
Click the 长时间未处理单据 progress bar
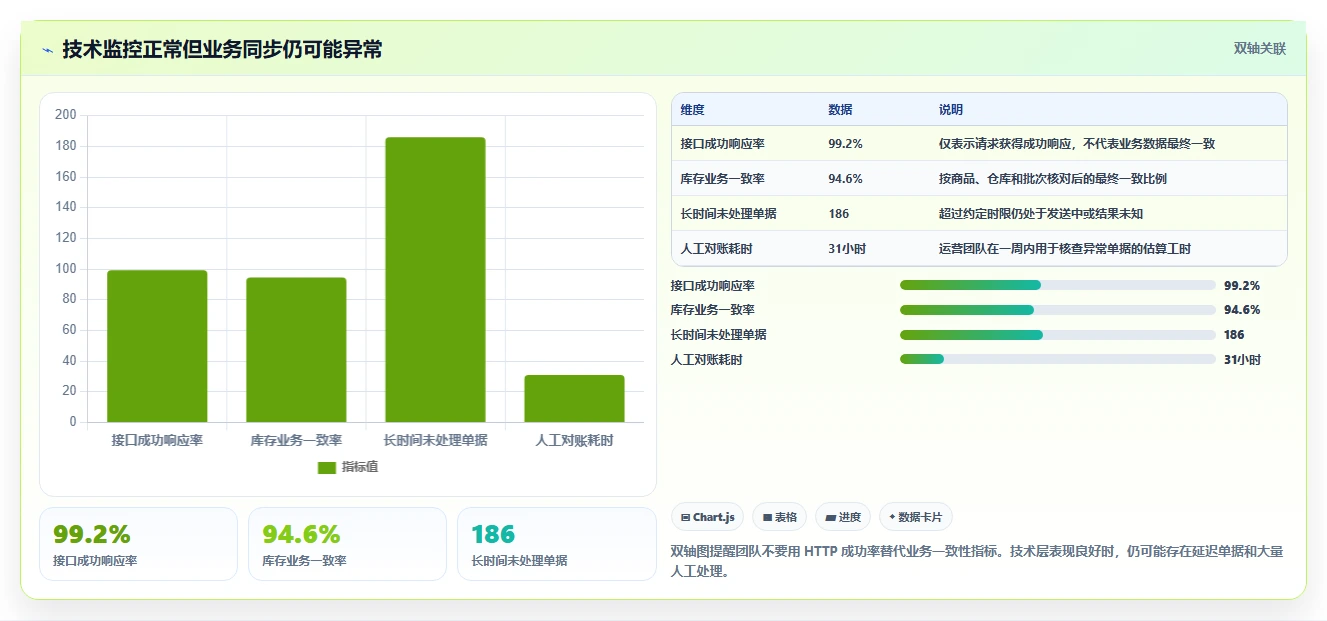coord(1057,335)
